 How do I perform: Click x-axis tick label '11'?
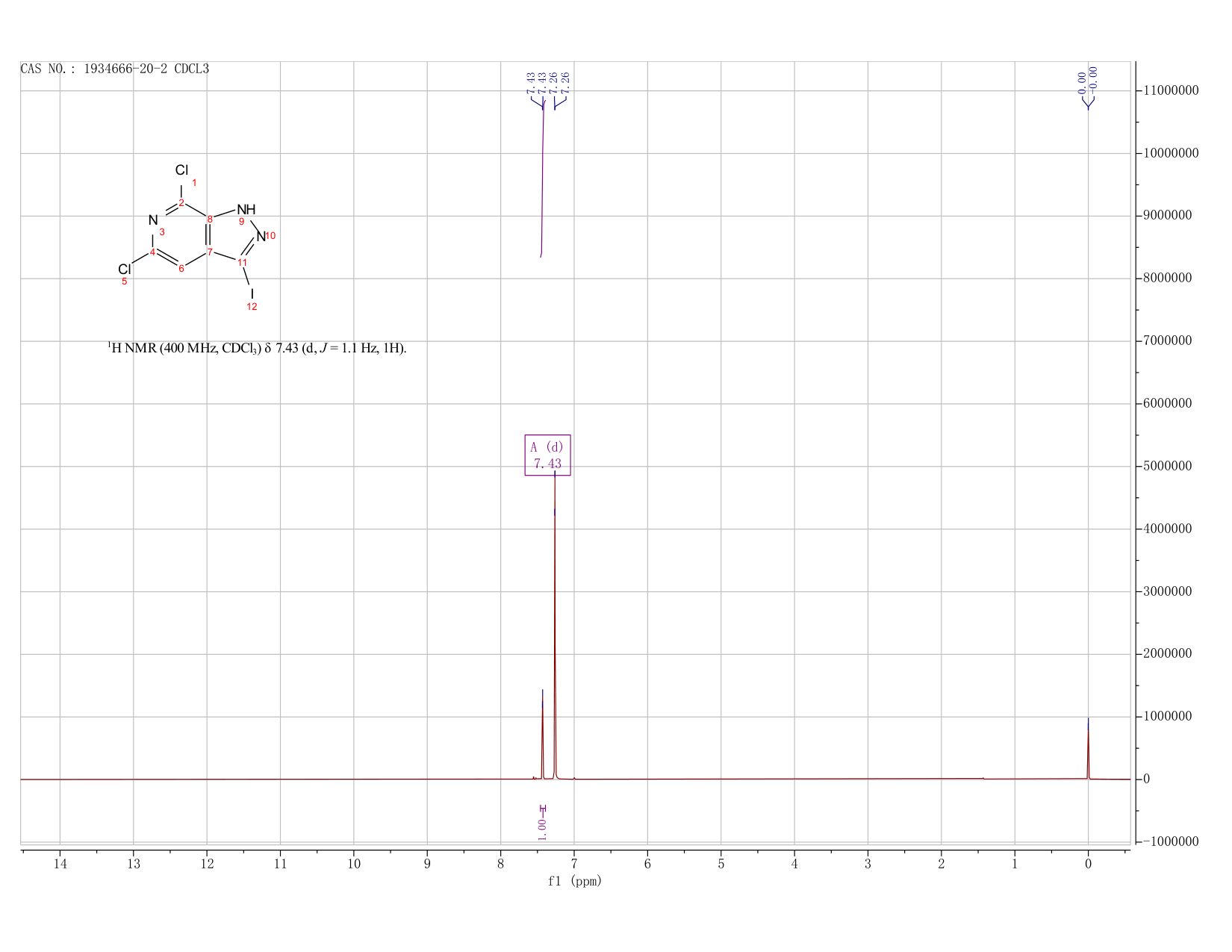280,864
